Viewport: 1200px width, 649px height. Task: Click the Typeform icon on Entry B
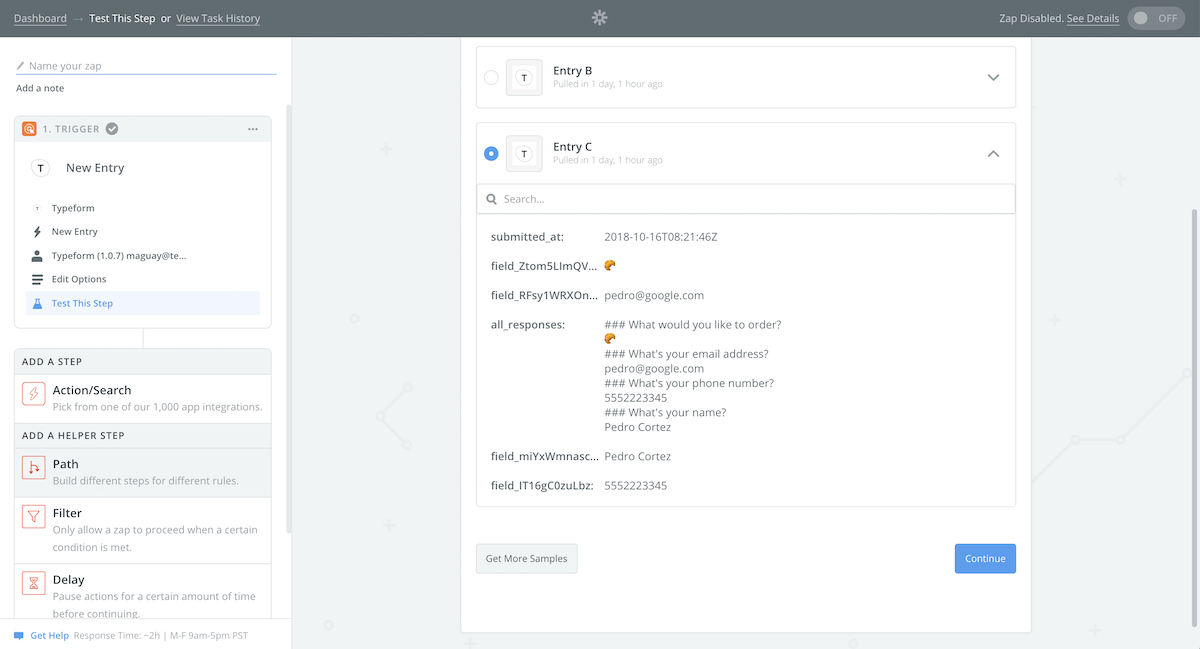coord(524,77)
